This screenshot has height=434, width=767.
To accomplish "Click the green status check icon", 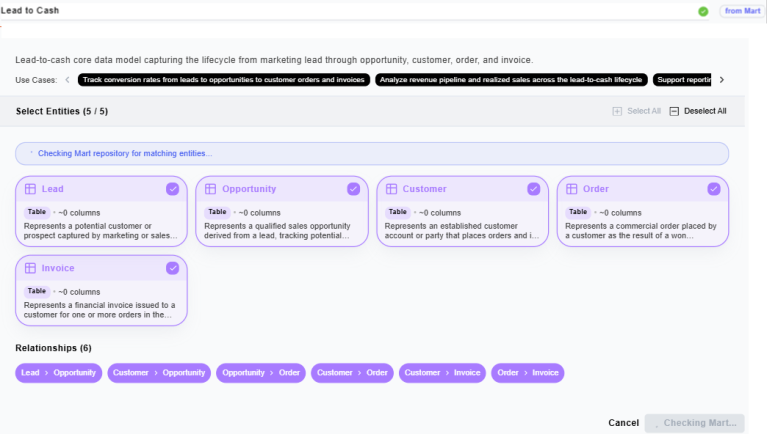I will click(x=703, y=11).
